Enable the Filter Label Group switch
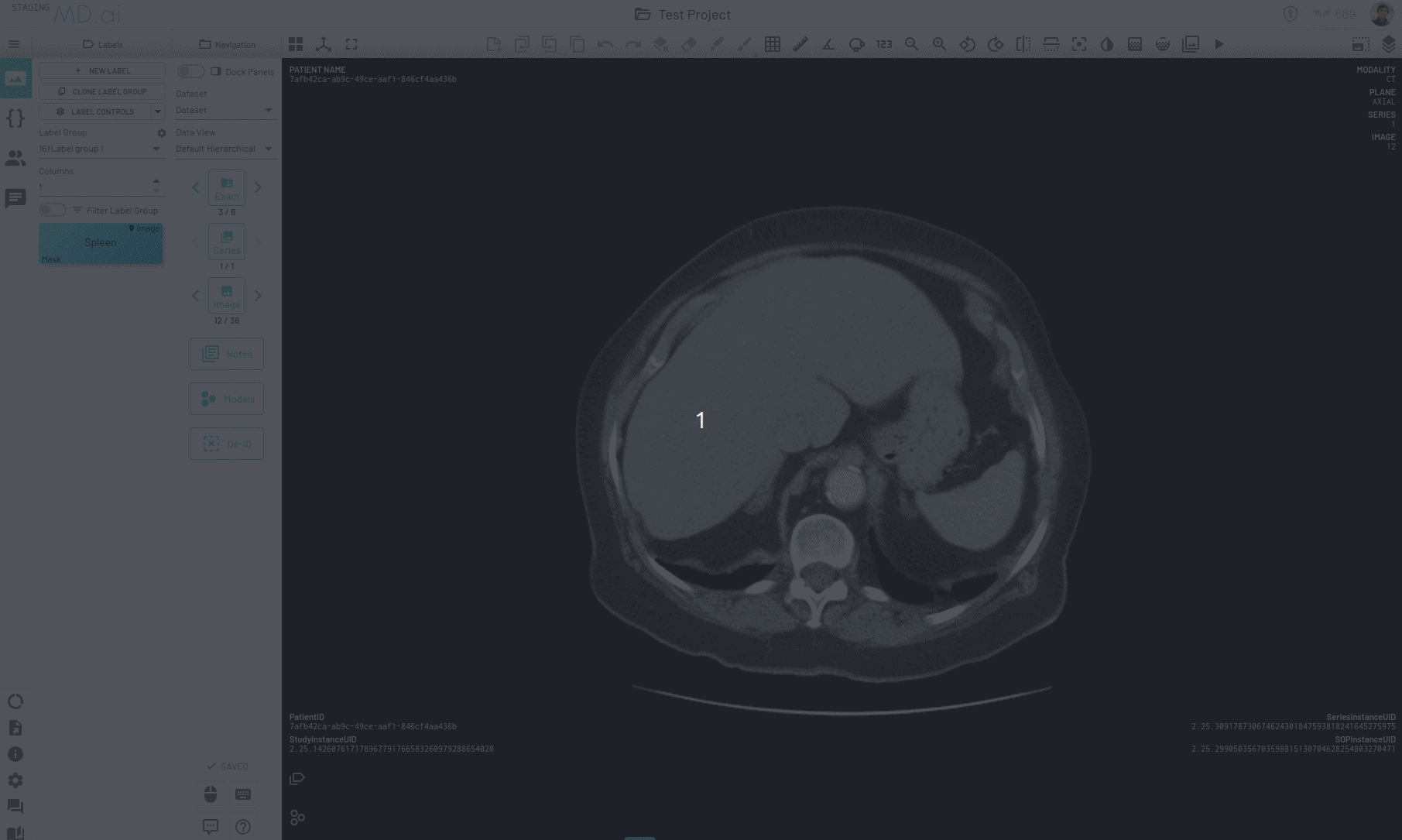This screenshot has width=1402, height=840. pyautogui.click(x=53, y=211)
